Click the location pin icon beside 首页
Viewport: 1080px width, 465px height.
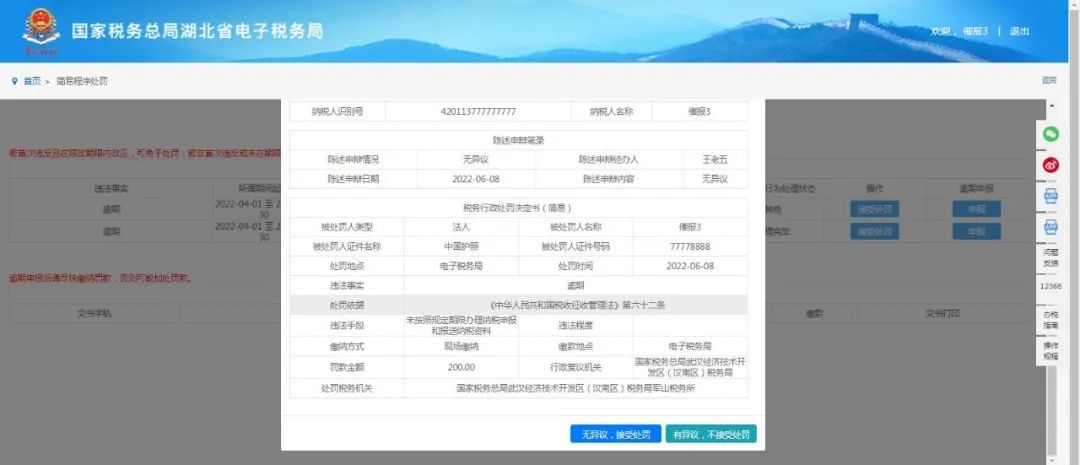[x=14, y=81]
